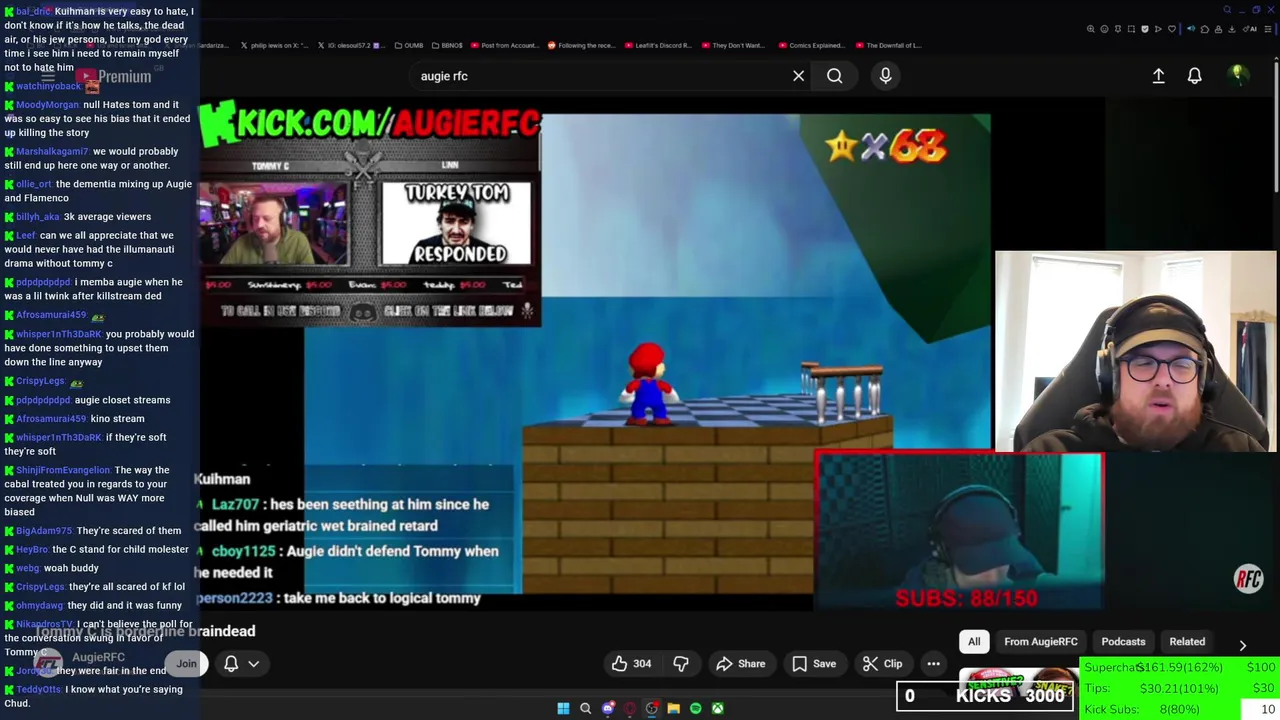Click the RFC watermark logo on video

[x=1248, y=579]
